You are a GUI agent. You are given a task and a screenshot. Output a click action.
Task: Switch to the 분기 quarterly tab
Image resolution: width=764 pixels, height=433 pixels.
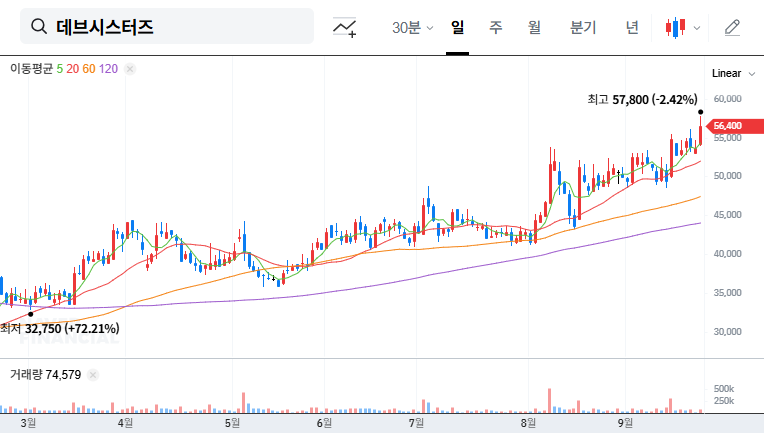pos(583,28)
